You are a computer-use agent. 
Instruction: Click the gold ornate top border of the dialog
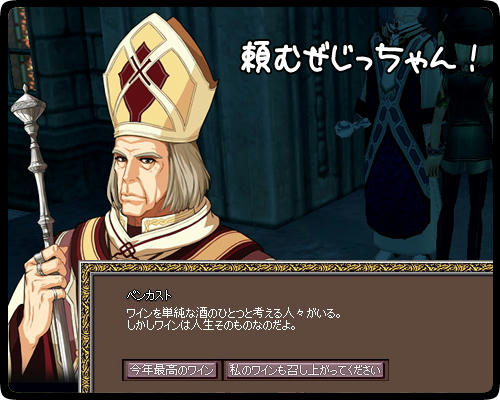pos(287,267)
